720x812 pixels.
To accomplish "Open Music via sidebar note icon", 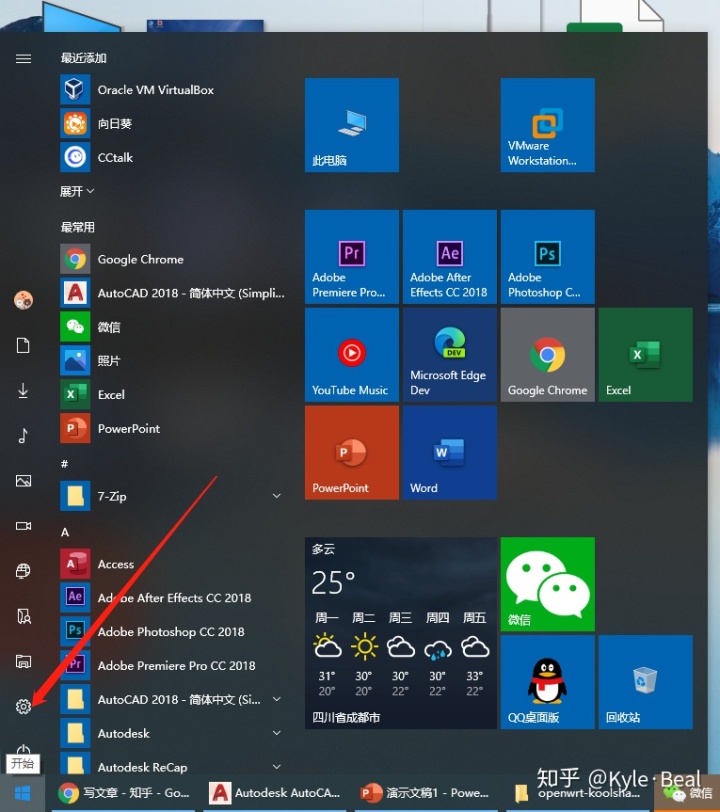I will tap(23, 436).
